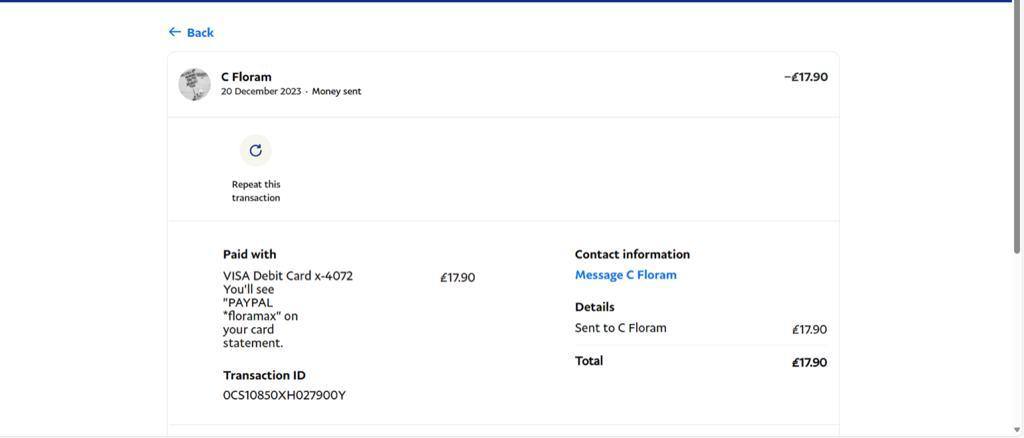Select transaction ID 0CS10850XH027900Y

click(x=284, y=395)
